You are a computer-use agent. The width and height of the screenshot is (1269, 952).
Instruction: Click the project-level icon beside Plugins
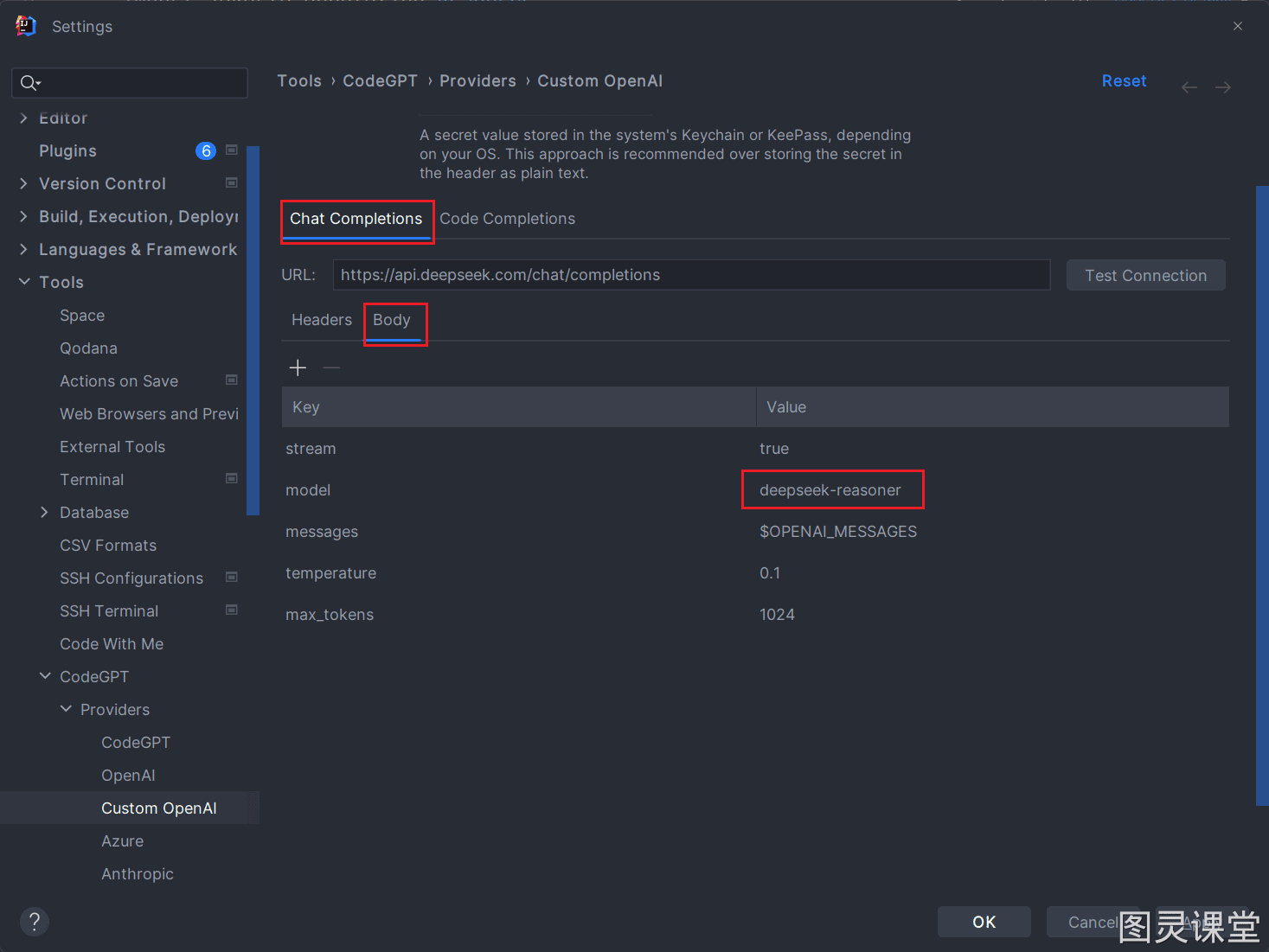(232, 150)
